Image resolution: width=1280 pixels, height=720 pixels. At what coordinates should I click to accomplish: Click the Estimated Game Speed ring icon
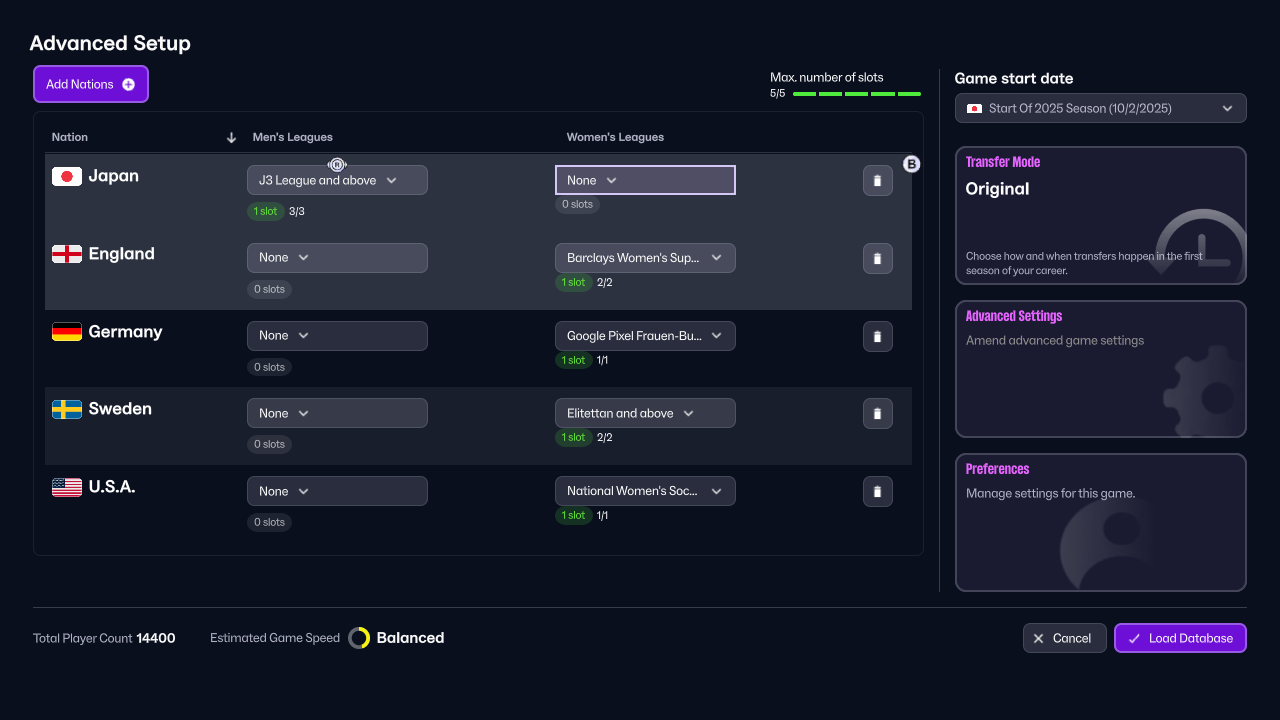pos(359,638)
